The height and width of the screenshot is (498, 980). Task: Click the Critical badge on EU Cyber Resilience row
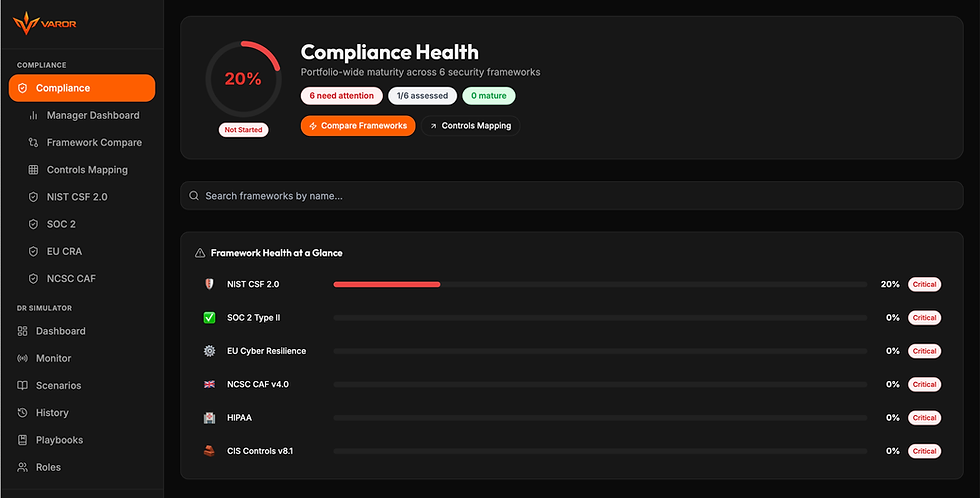(x=924, y=351)
